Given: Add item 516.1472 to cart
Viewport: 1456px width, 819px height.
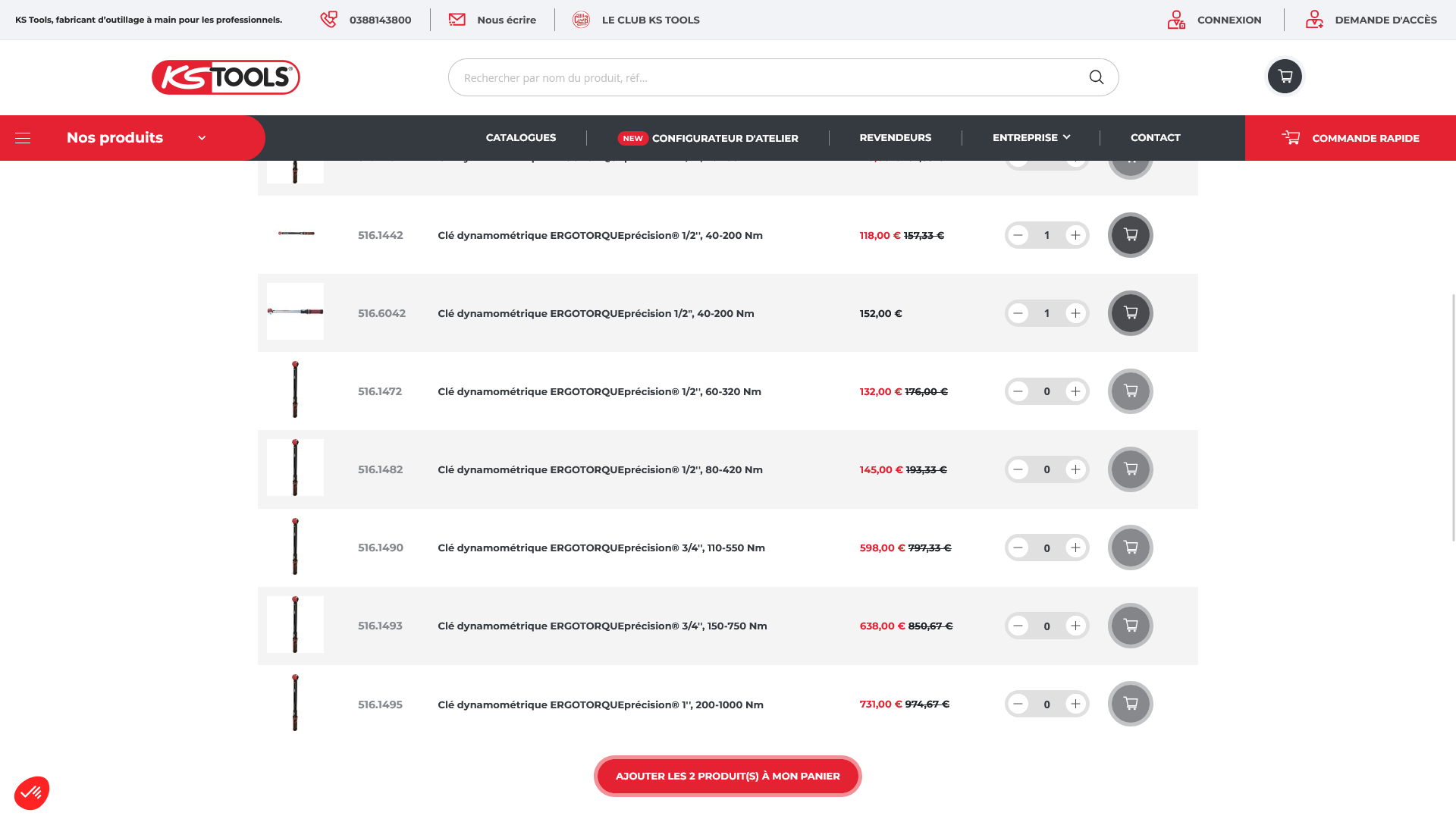Looking at the screenshot, I should point(1130,391).
